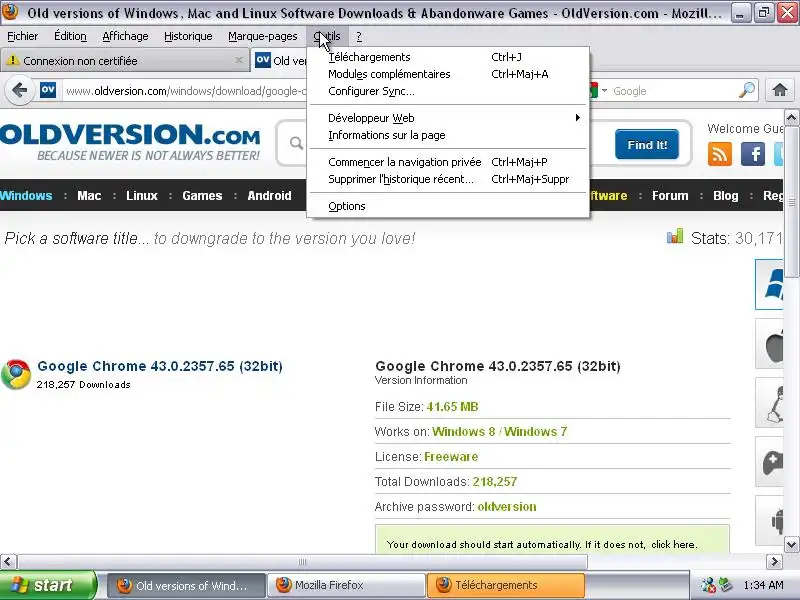The width and height of the screenshot is (800, 600).
Task: Select Commencer la navigation privée
Action: tap(449, 162)
